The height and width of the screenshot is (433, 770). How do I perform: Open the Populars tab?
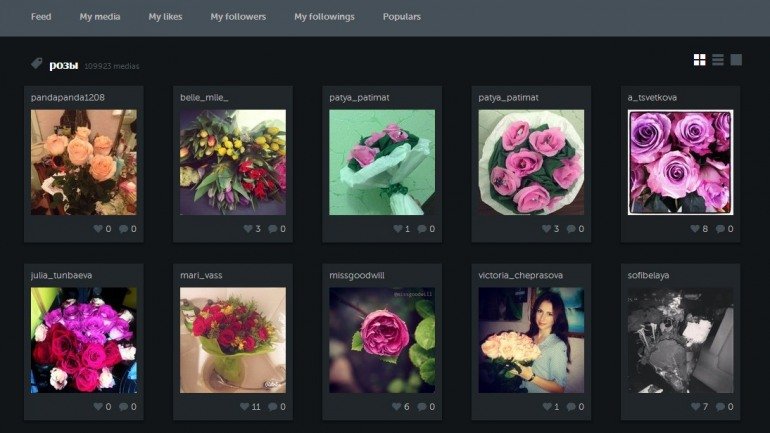[x=402, y=17]
